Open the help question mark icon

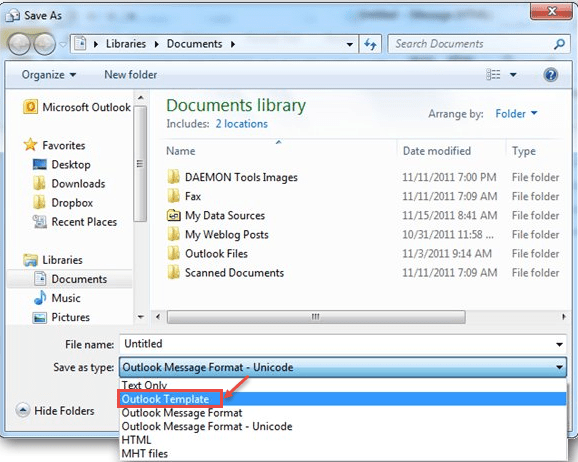point(550,75)
